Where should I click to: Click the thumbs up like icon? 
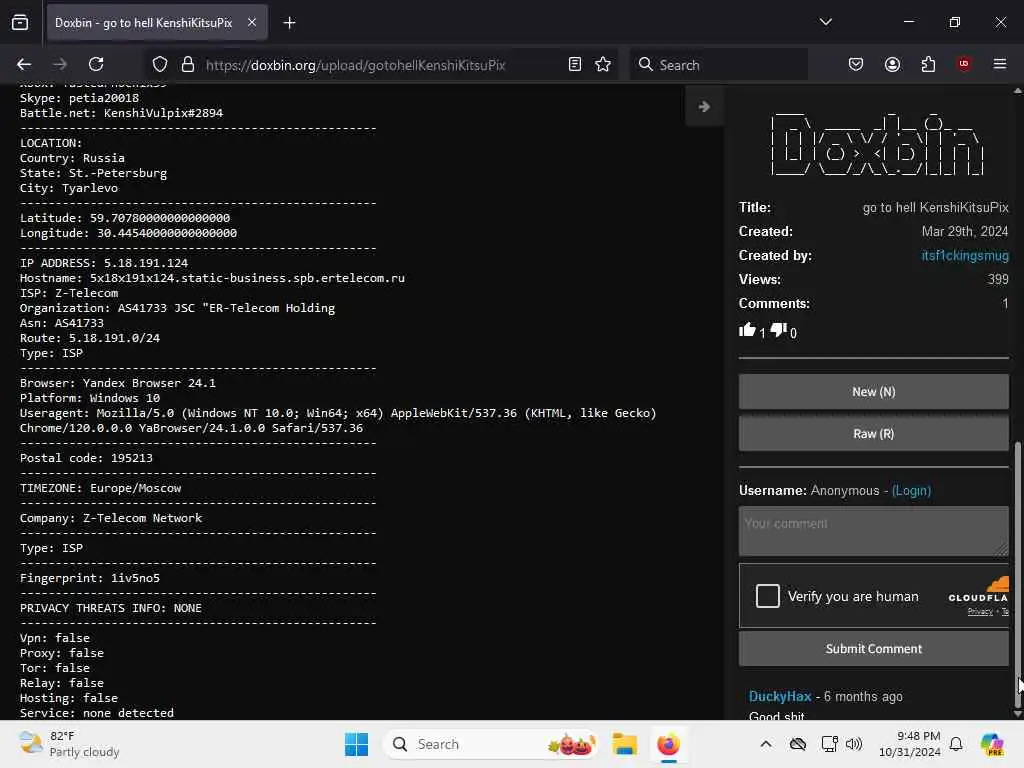point(746,330)
